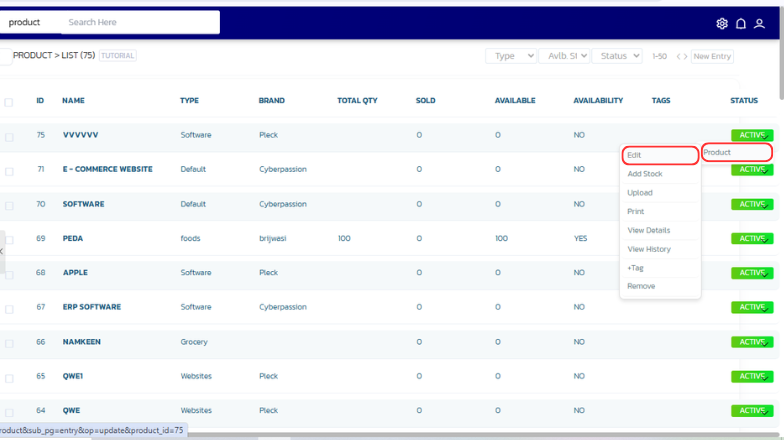Open the user profile icon
The image size is (784, 440).
[x=759, y=23]
